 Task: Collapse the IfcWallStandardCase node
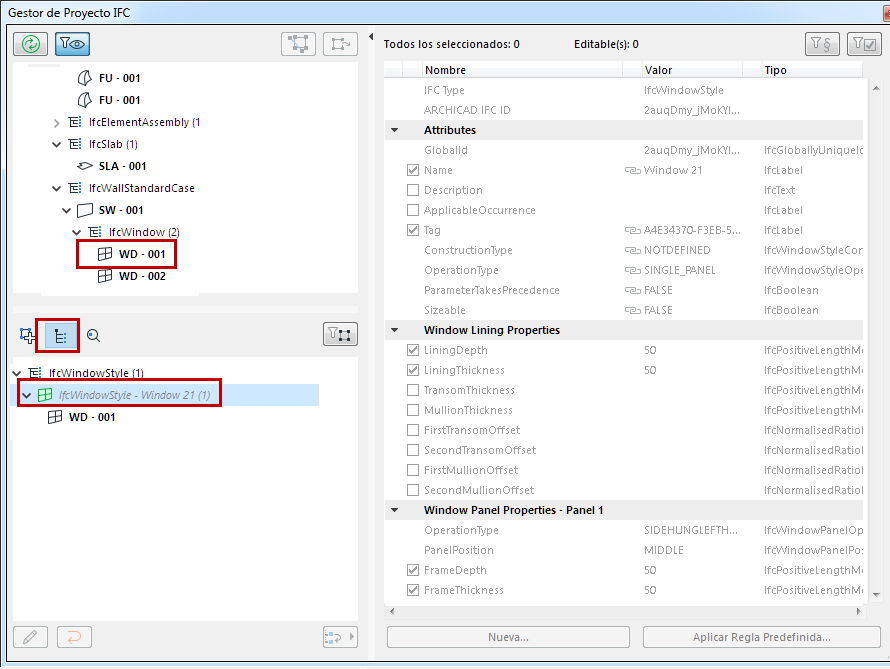tap(56, 188)
